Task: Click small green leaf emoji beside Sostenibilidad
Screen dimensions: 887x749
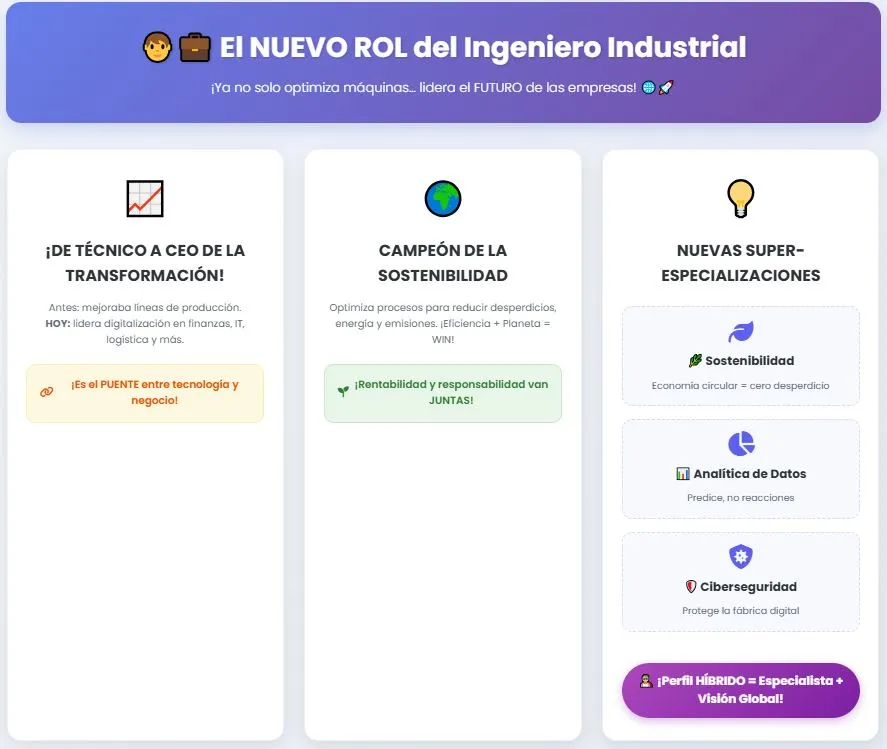Action: 695,360
